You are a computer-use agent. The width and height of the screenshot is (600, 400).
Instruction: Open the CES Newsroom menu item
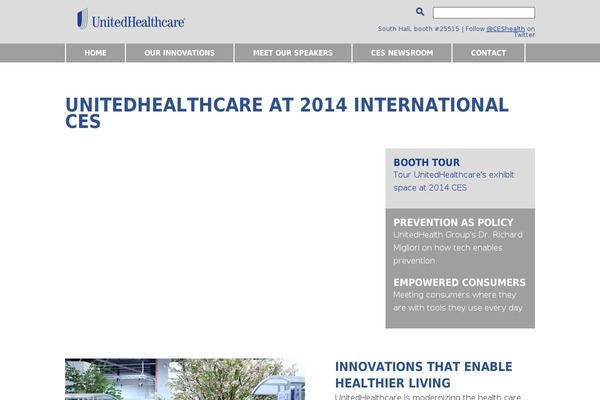click(x=402, y=53)
